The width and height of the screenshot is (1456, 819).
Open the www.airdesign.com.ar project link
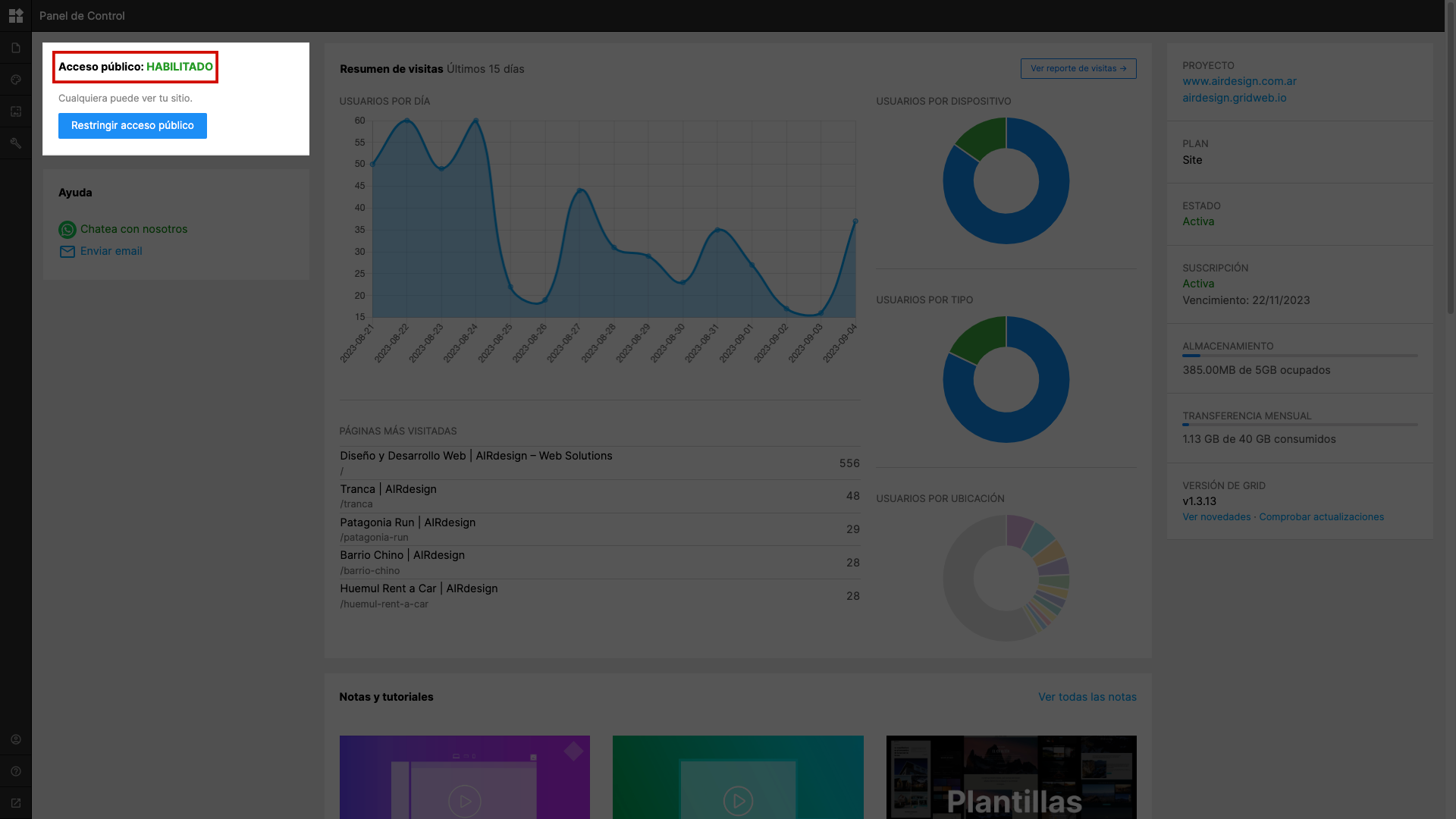[1239, 81]
